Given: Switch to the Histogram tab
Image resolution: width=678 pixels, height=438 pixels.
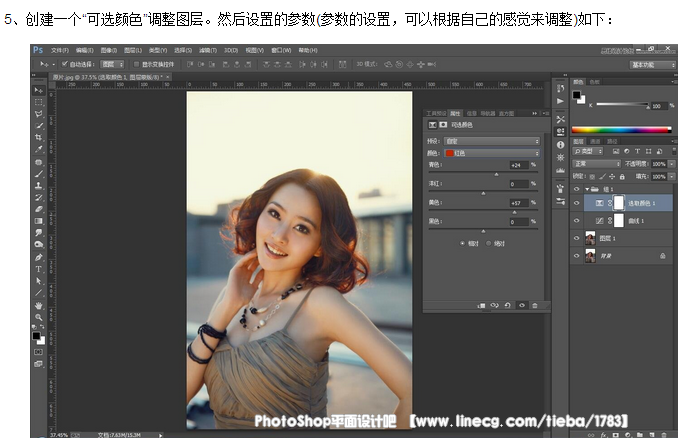Looking at the screenshot, I should point(506,113).
